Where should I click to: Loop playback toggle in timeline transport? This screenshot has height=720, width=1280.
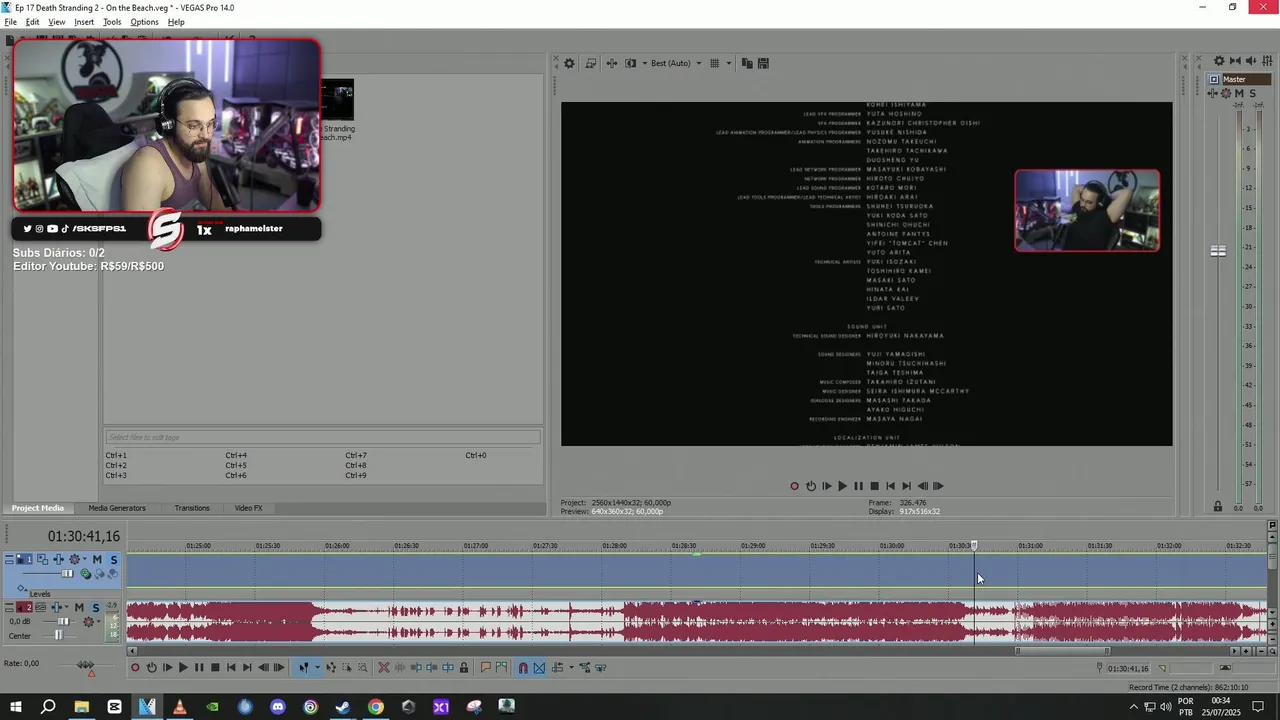tap(151, 667)
